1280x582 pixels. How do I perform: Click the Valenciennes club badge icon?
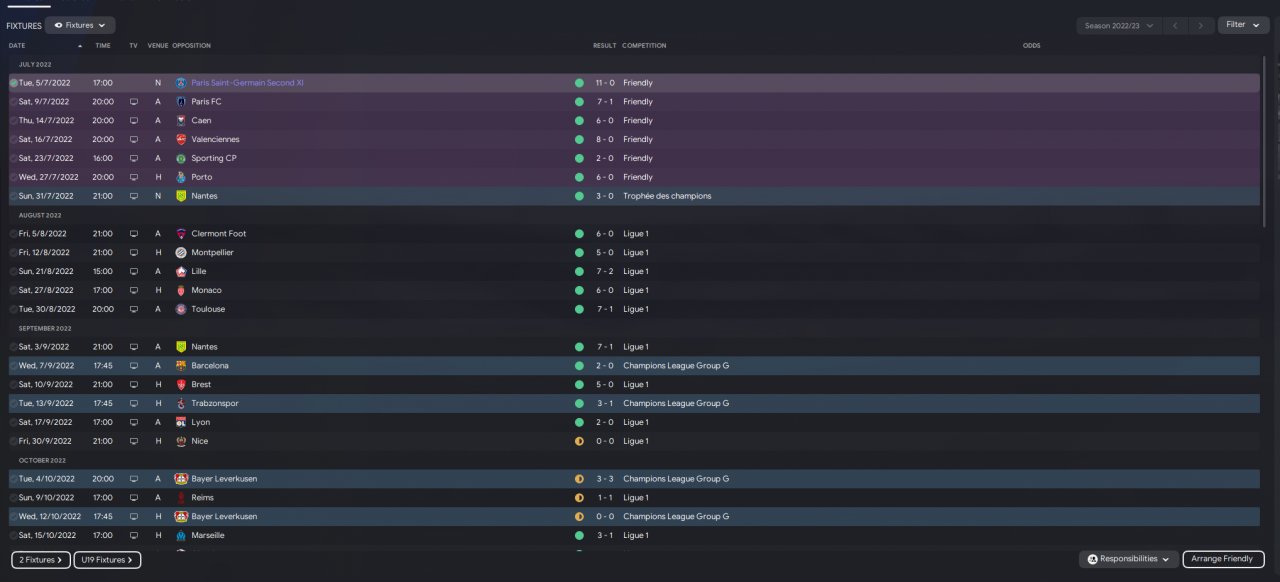(x=181, y=139)
